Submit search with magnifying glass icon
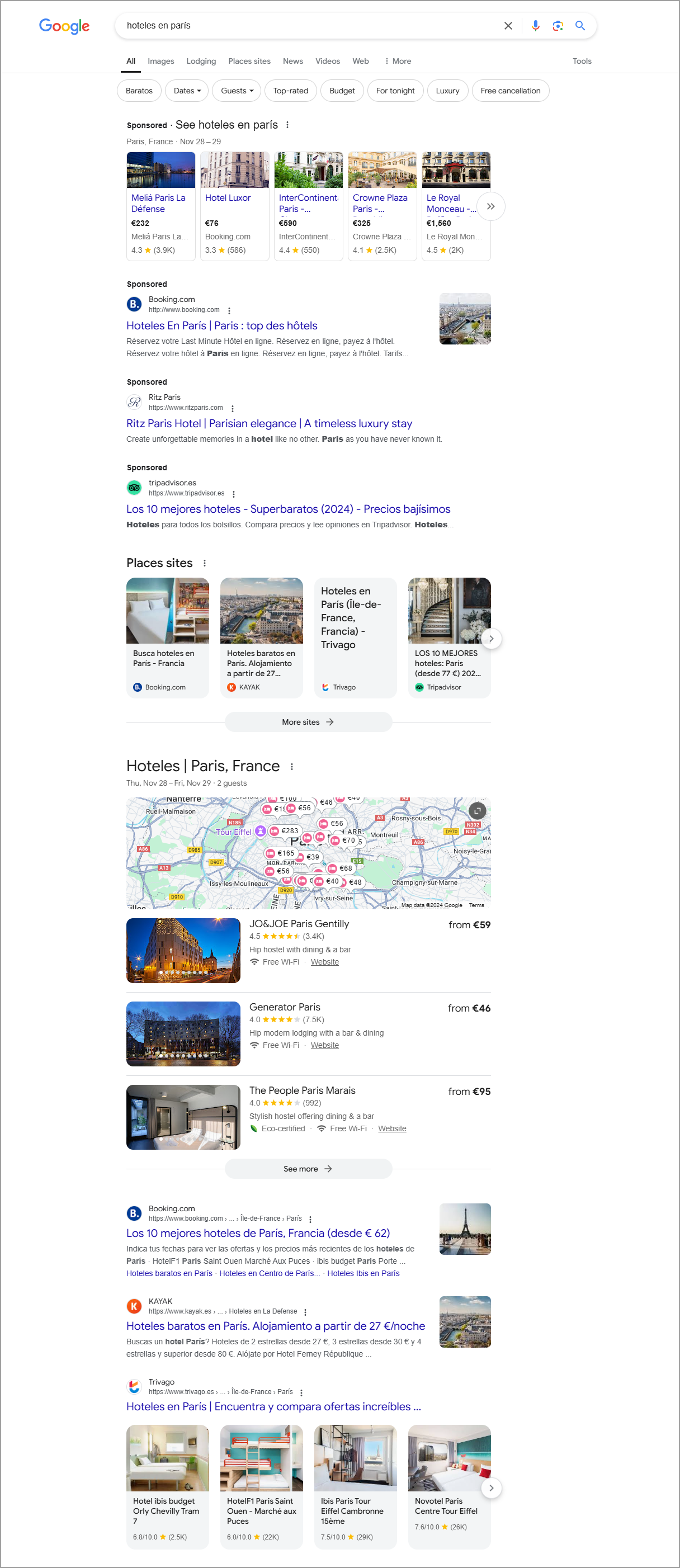Image resolution: width=680 pixels, height=1568 pixels. (x=580, y=26)
